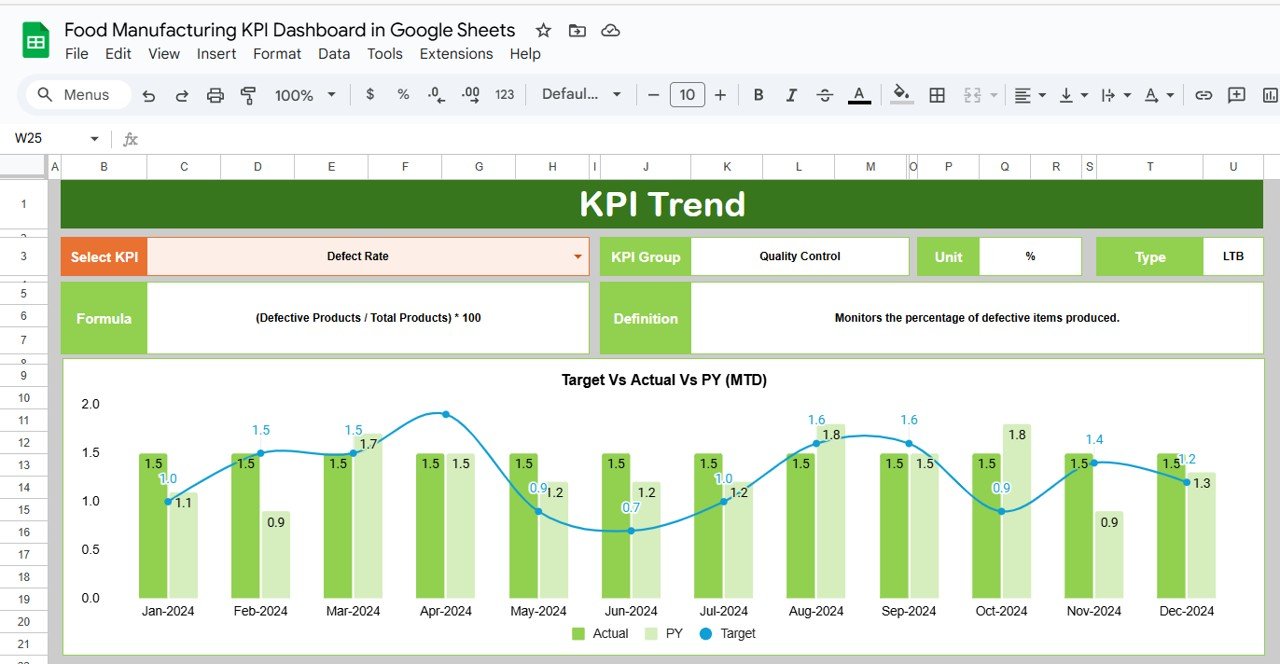Open the name box dropdown arrow

[95, 139]
